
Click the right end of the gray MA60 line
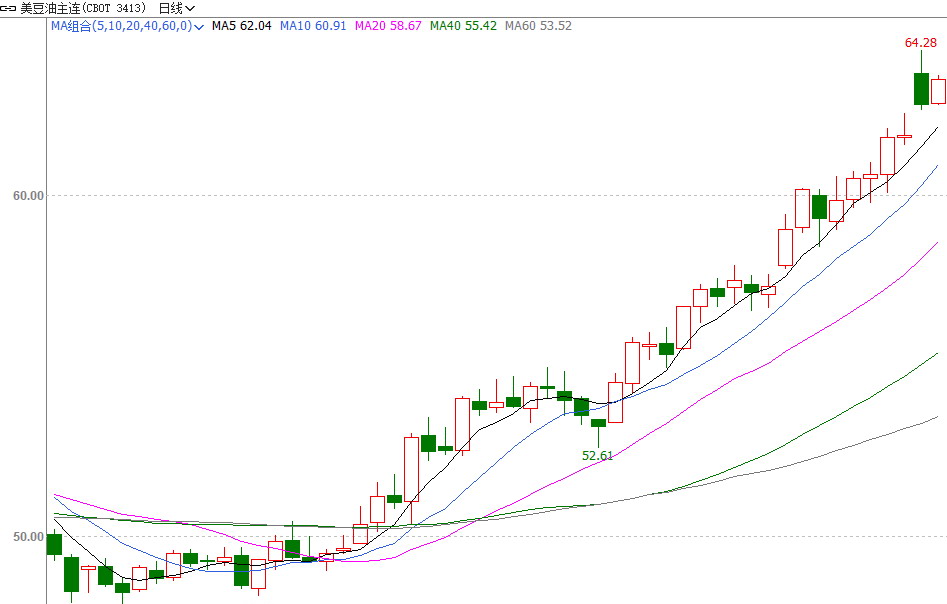[936, 417]
